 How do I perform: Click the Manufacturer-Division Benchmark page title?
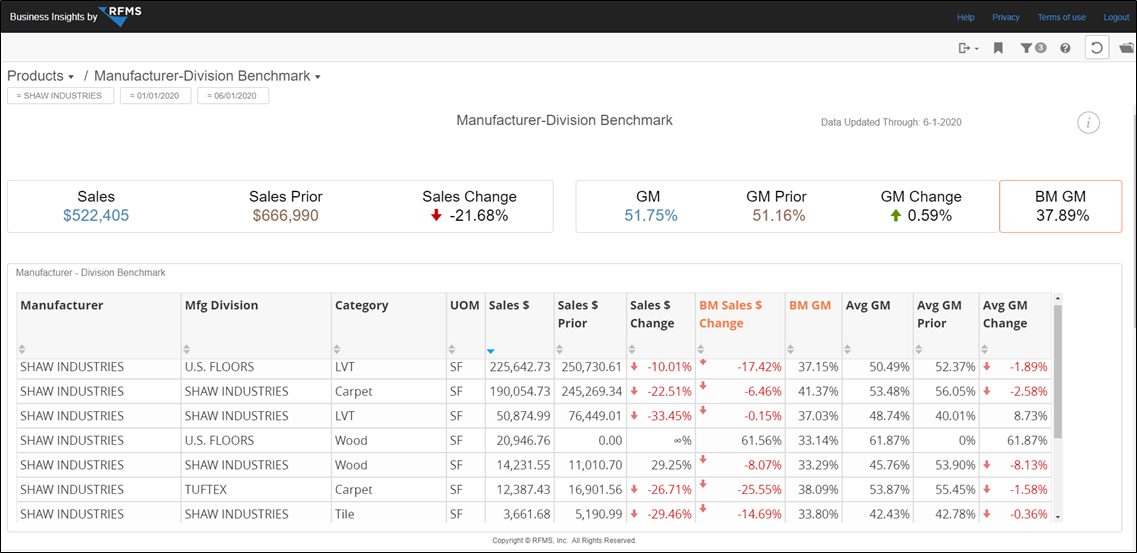[565, 120]
